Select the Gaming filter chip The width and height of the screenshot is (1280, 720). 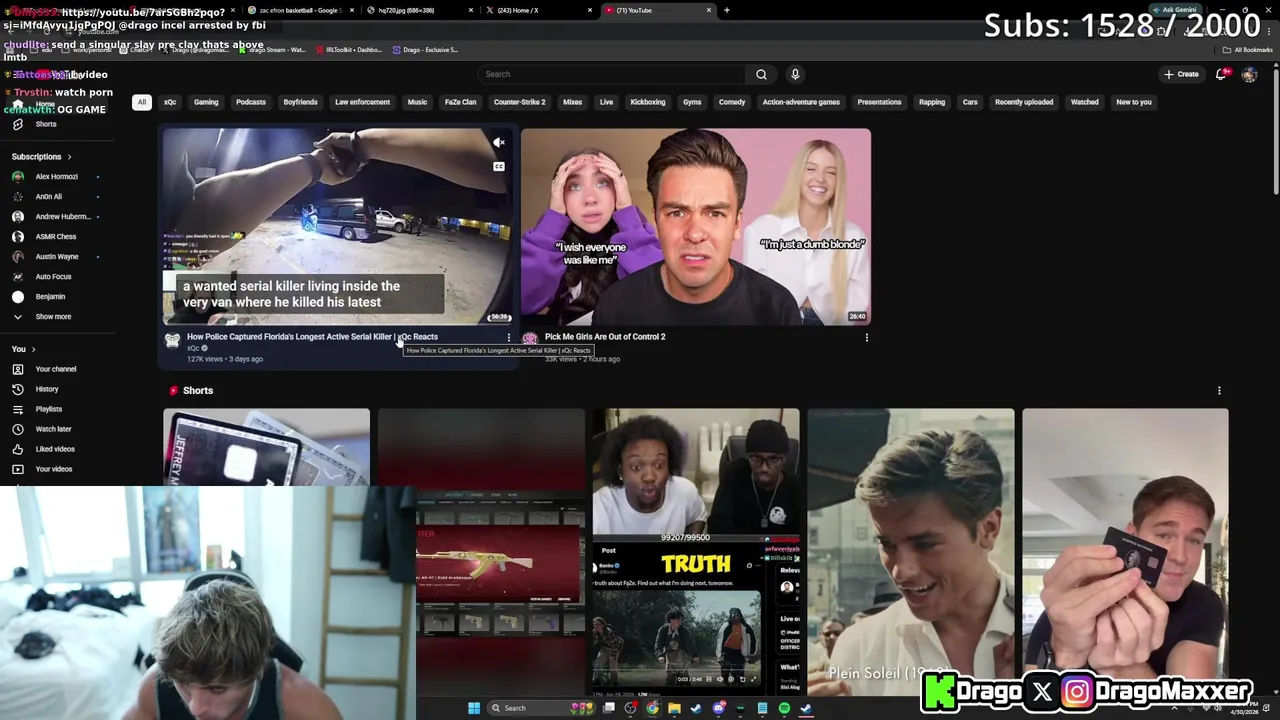(206, 102)
